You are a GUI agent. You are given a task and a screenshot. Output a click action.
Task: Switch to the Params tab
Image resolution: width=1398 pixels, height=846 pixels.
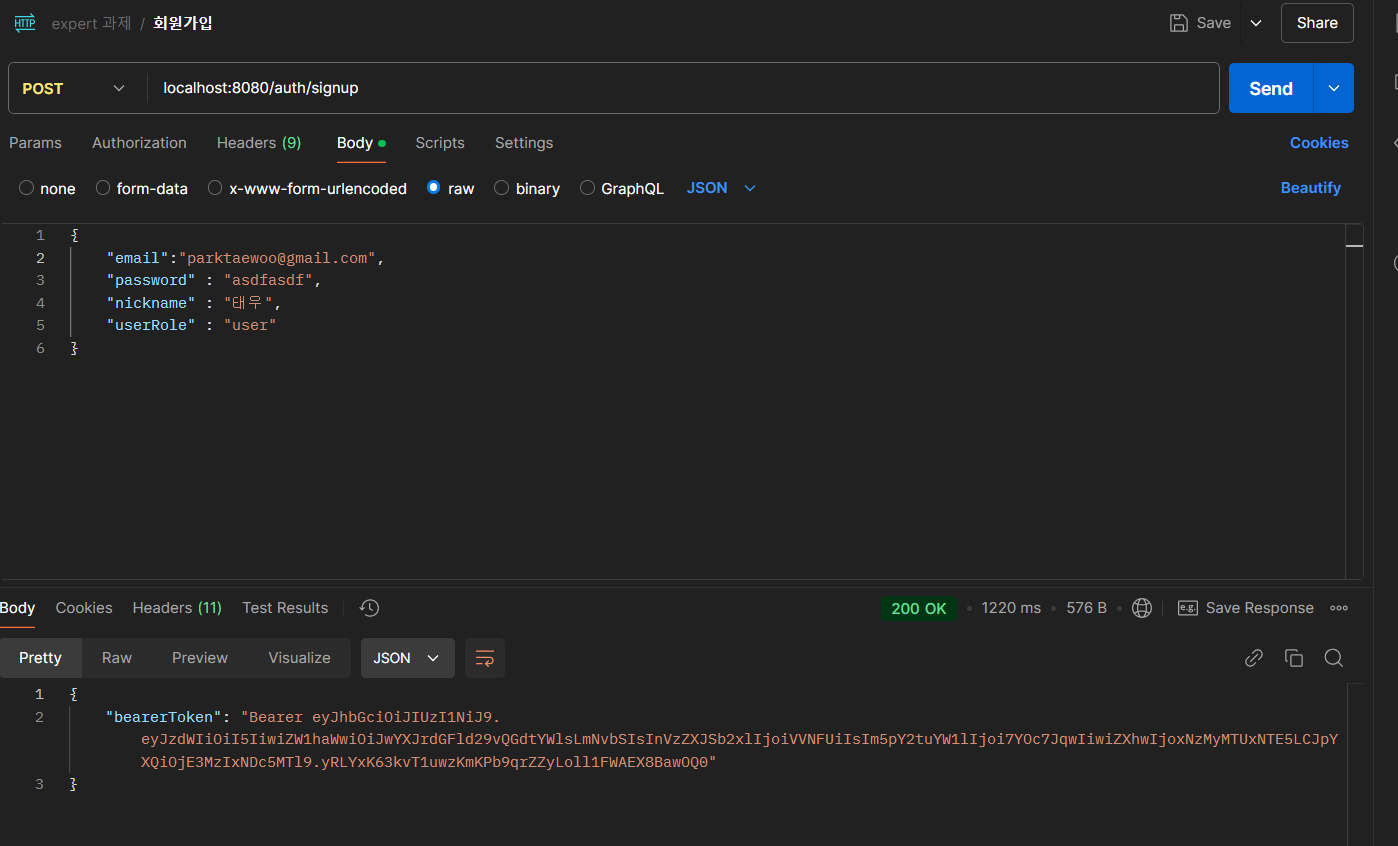(35, 143)
